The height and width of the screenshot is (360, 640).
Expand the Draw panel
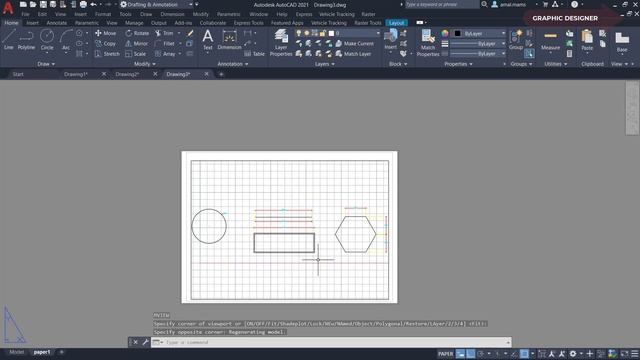pyautogui.click(x=46, y=64)
